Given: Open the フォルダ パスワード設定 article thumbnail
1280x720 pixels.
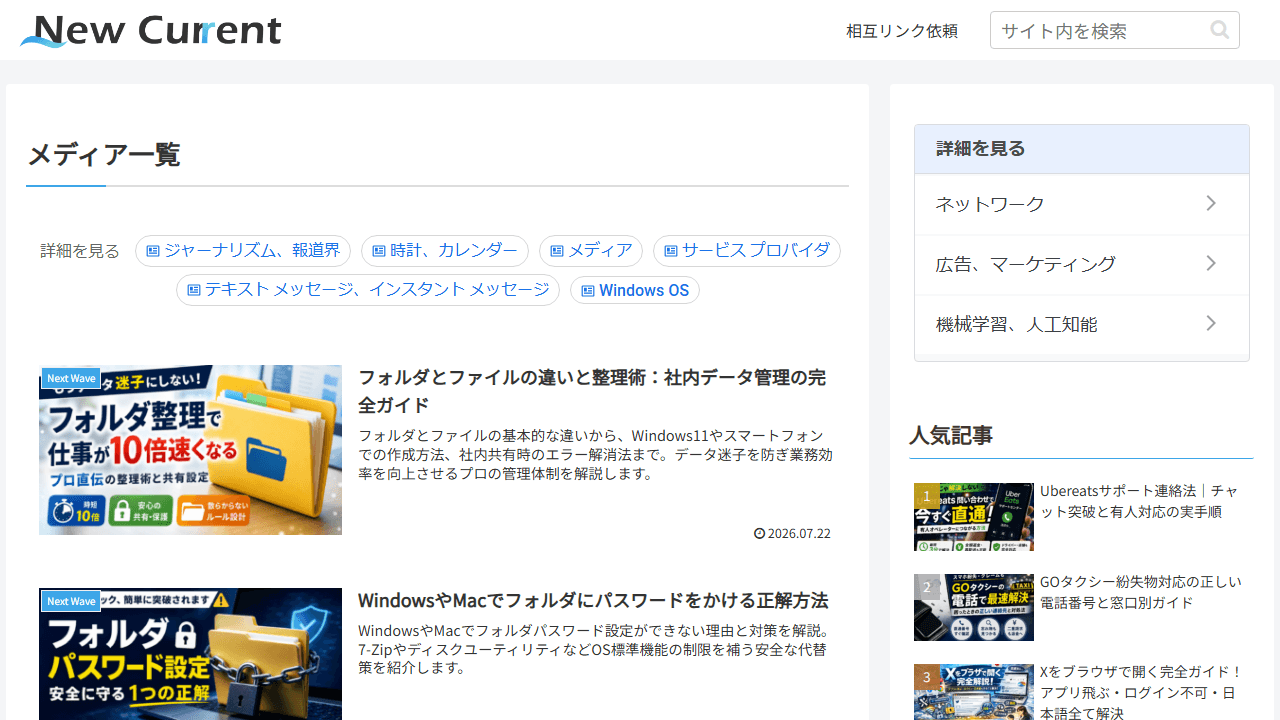Looking at the screenshot, I should (x=190, y=654).
